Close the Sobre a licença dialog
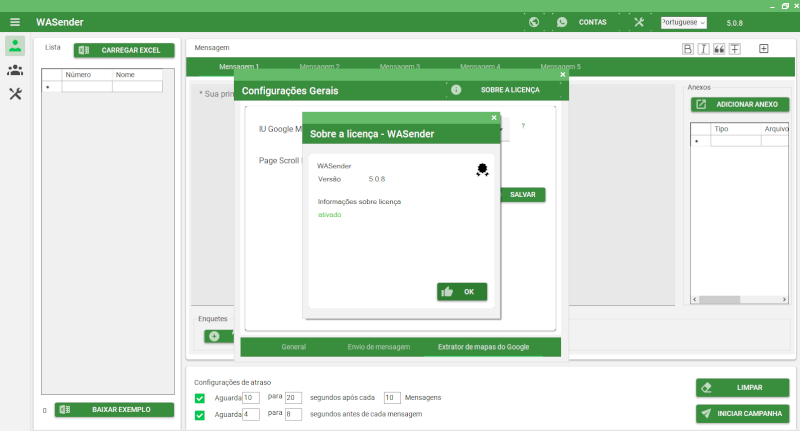800x431 pixels. coord(494,117)
